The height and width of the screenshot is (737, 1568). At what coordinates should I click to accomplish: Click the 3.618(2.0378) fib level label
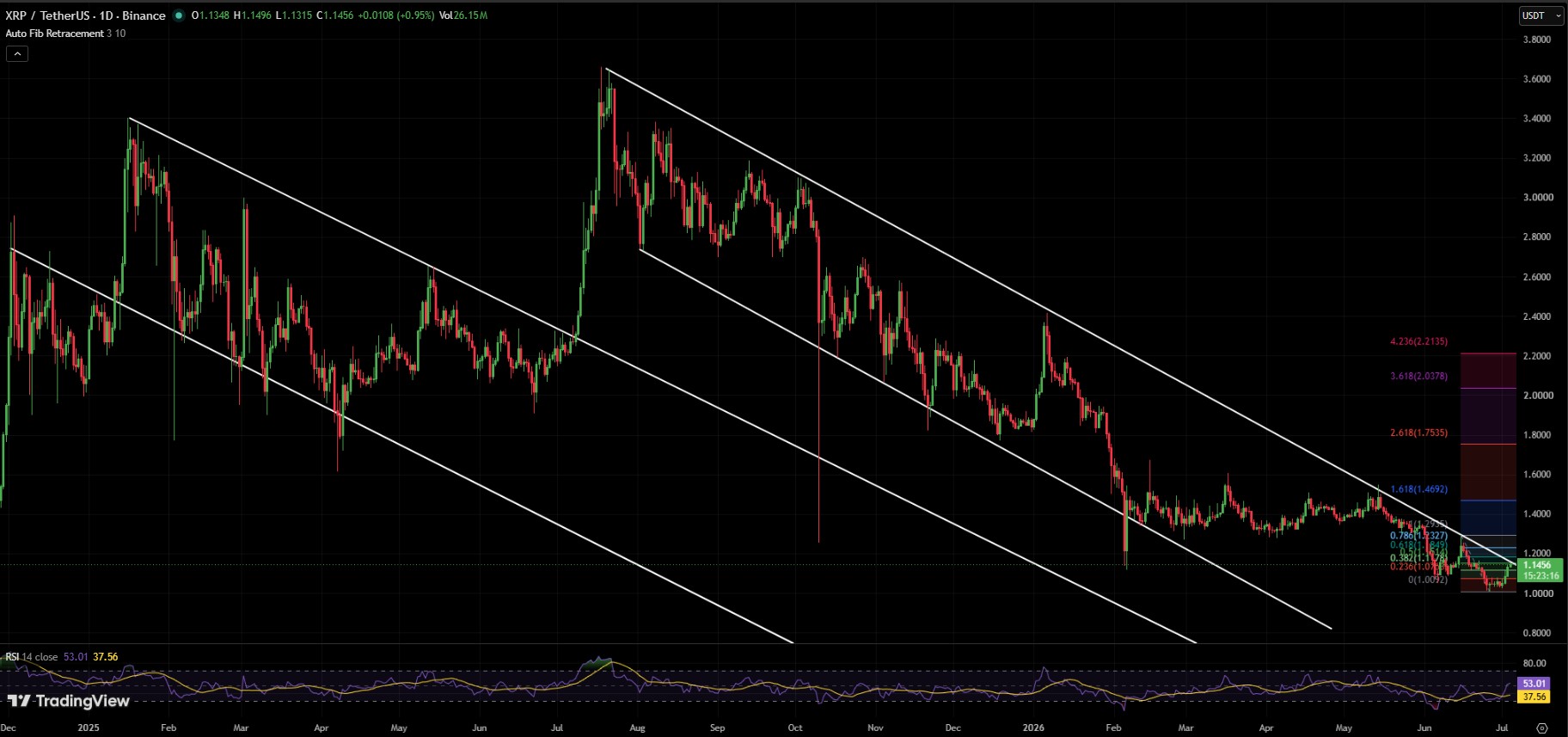pyautogui.click(x=1418, y=376)
